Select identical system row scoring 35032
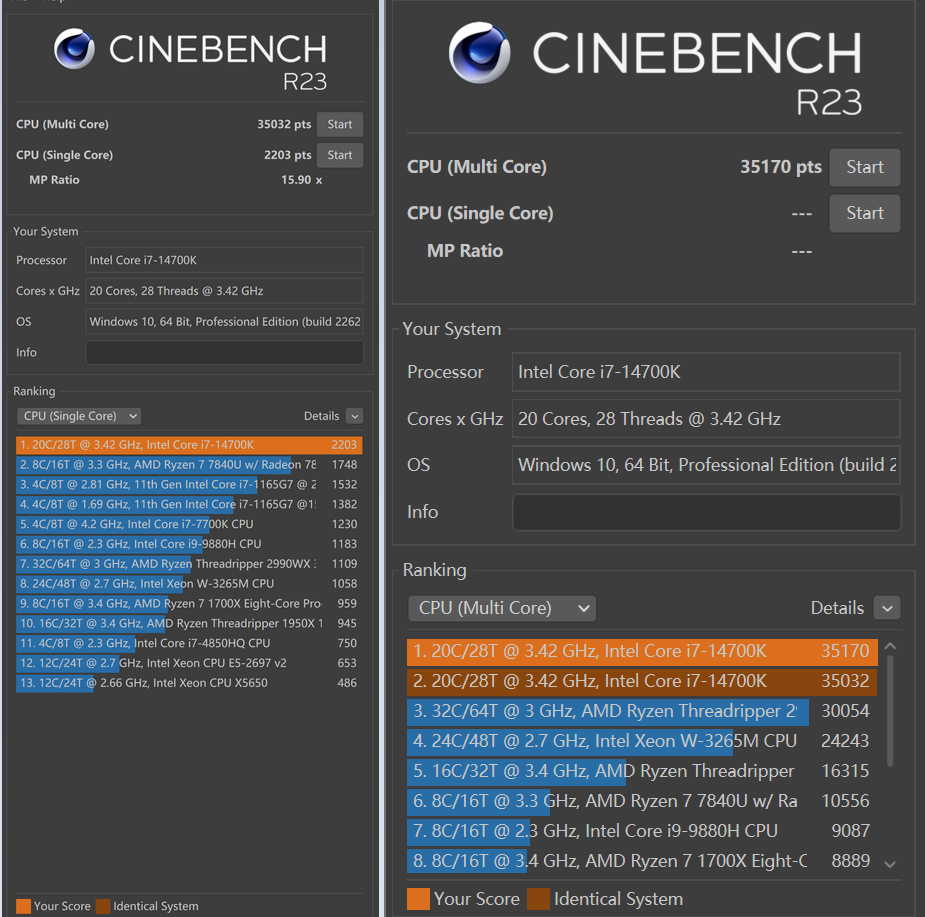Viewport: 925px width, 917px height. (642, 682)
